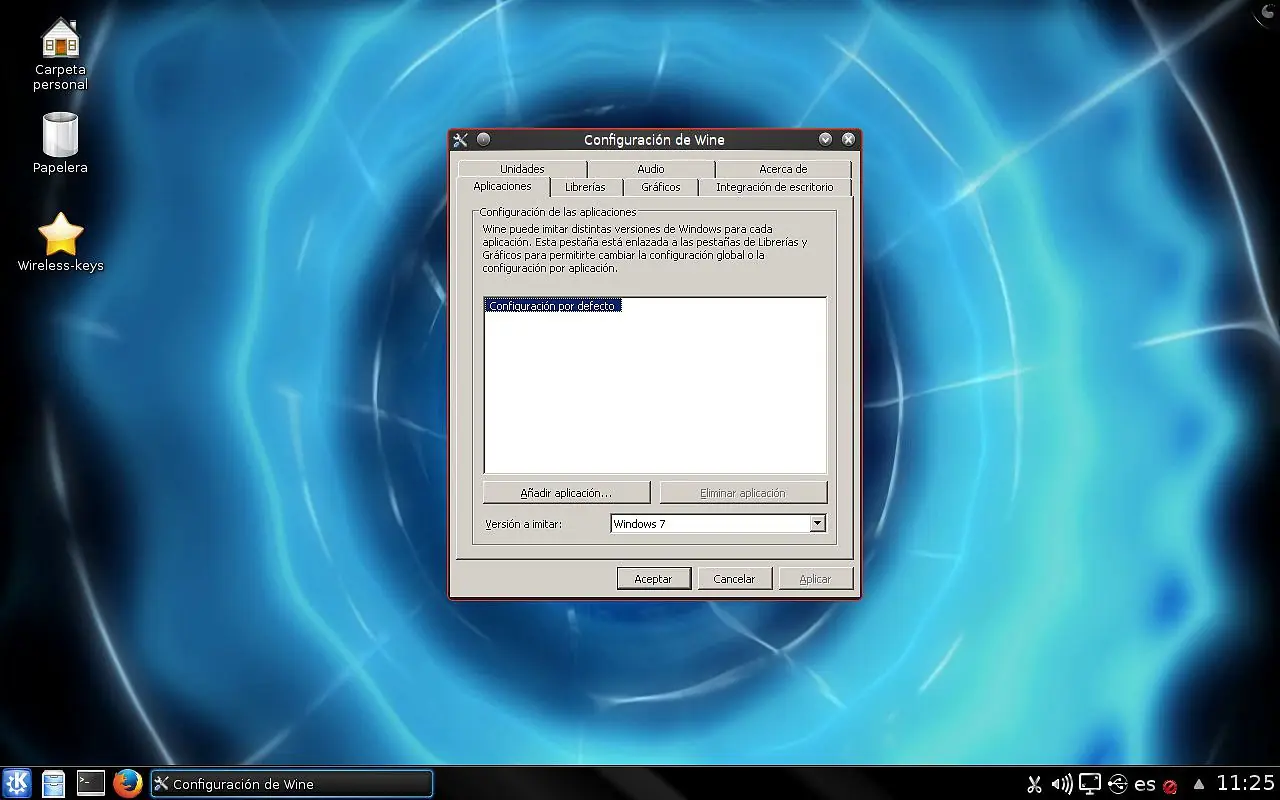Select the Aplicaciones tab

coord(502,187)
